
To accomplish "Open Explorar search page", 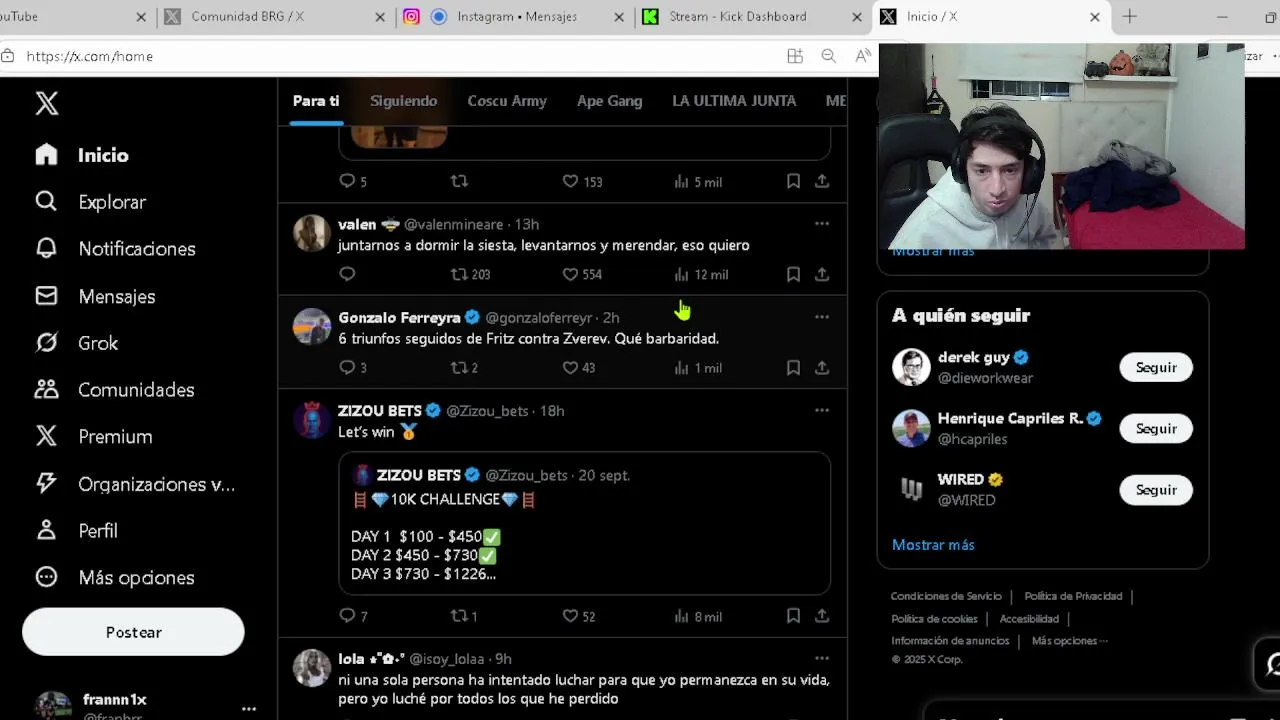I will [91, 202].
